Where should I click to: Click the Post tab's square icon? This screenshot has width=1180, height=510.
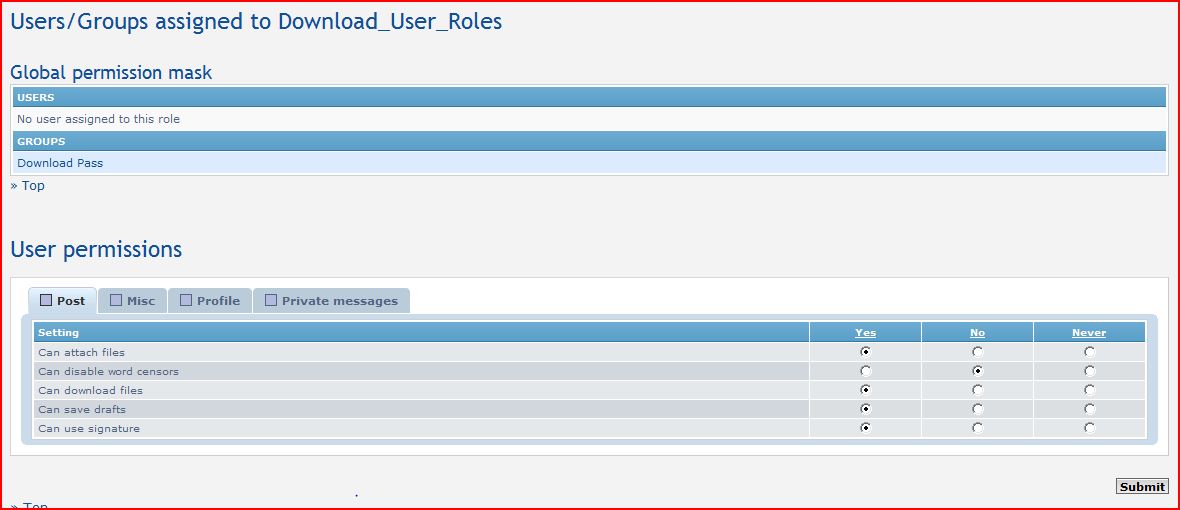pyautogui.click(x=46, y=300)
